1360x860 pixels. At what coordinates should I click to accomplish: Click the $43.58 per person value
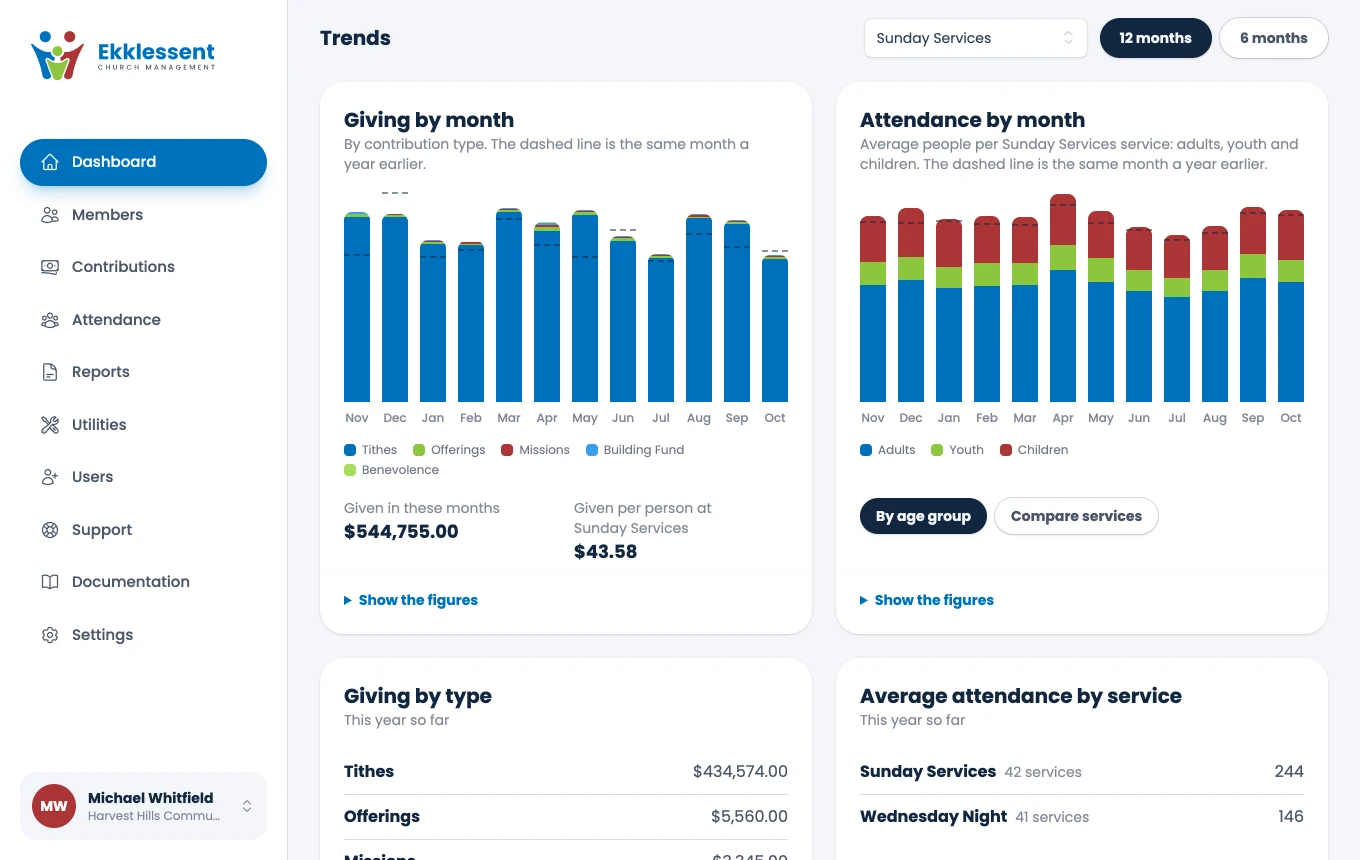(x=605, y=552)
